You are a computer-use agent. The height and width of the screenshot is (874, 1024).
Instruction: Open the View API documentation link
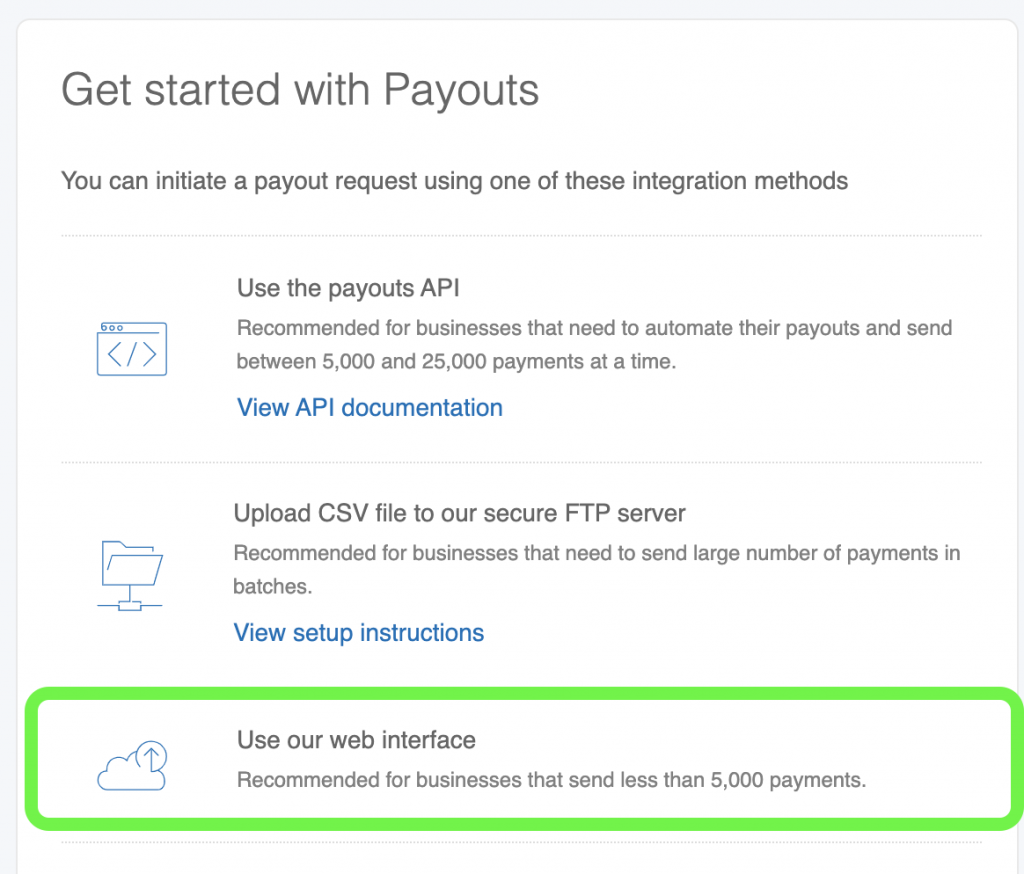pyautogui.click(x=369, y=408)
